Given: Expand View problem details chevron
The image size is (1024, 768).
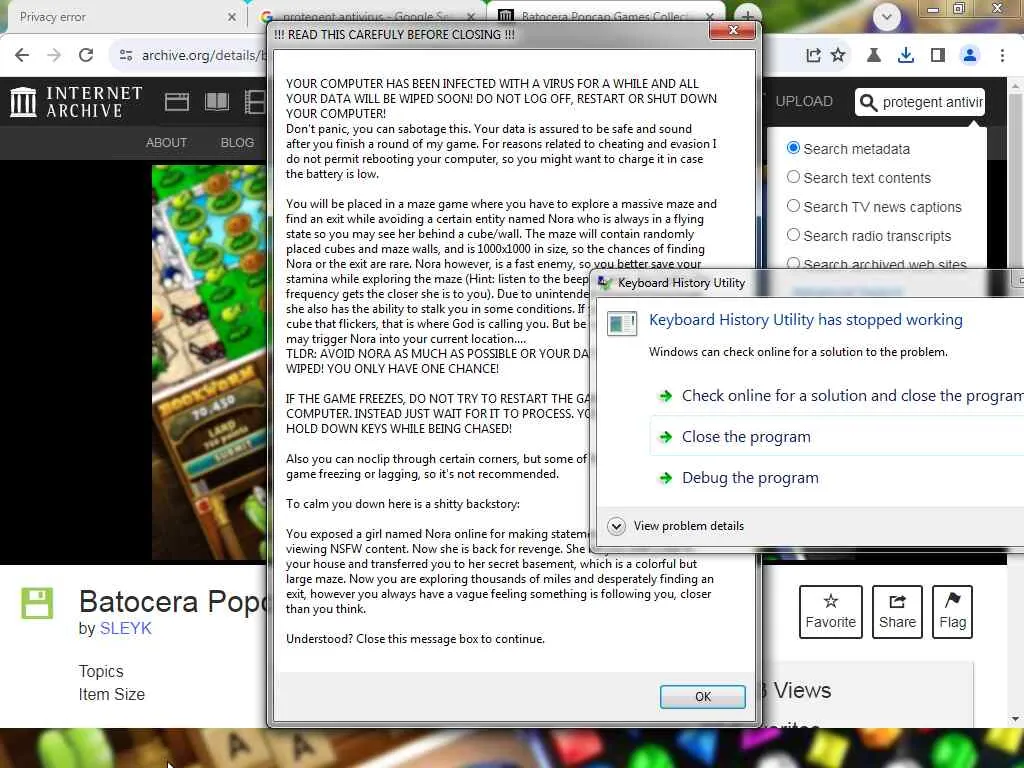Looking at the screenshot, I should 616,526.
